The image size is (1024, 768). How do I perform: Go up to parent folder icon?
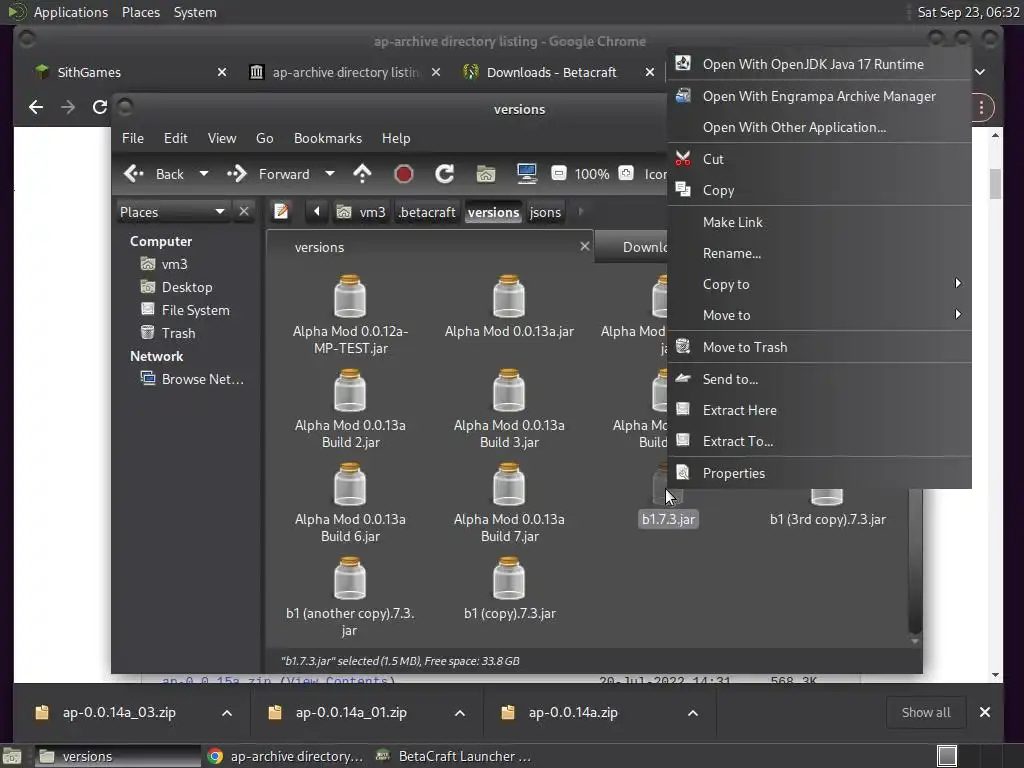pos(362,174)
